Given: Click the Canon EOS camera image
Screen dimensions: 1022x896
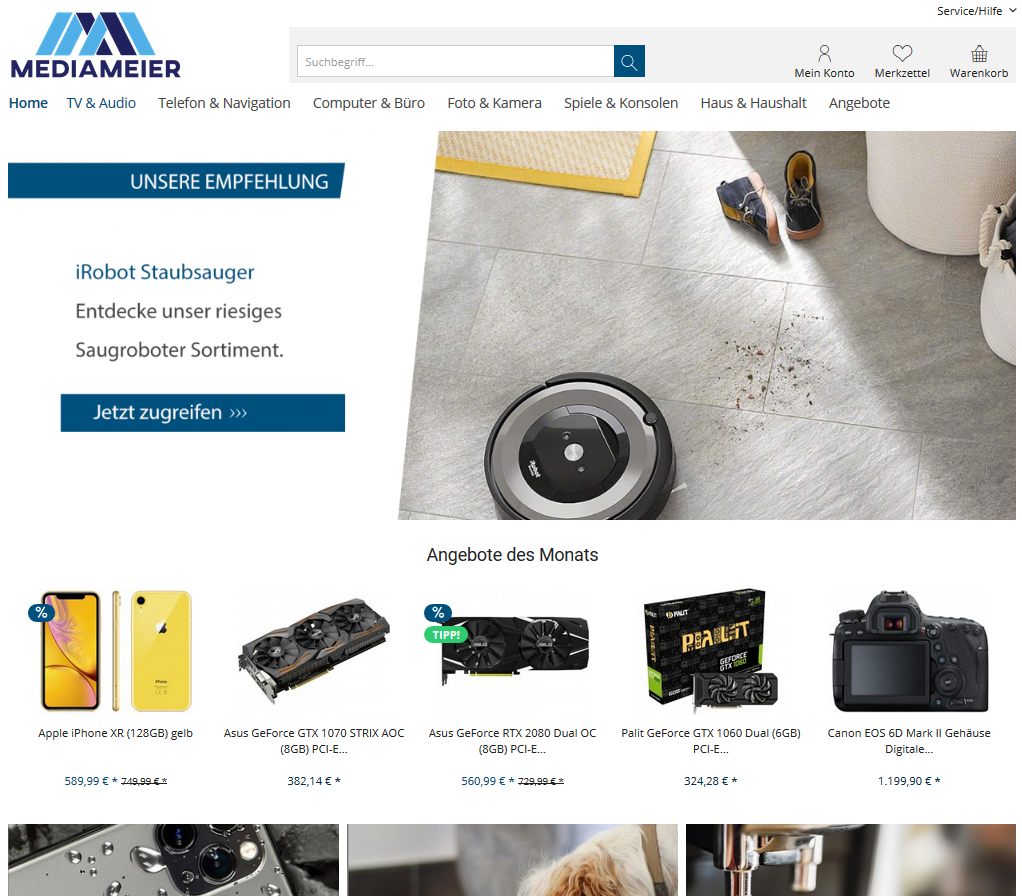Looking at the screenshot, I should (909, 650).
